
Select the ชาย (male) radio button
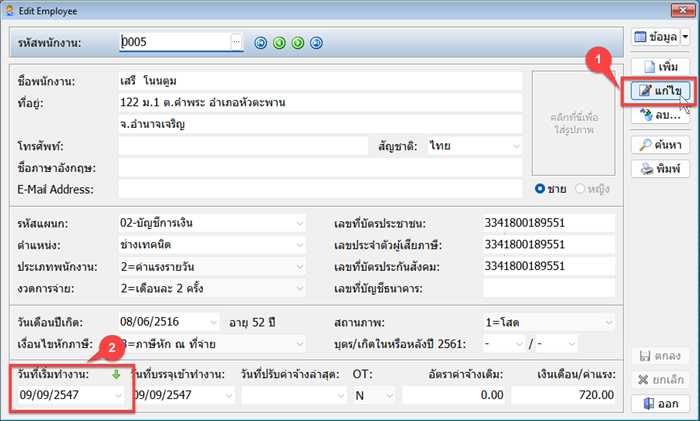tap(541, 189)
